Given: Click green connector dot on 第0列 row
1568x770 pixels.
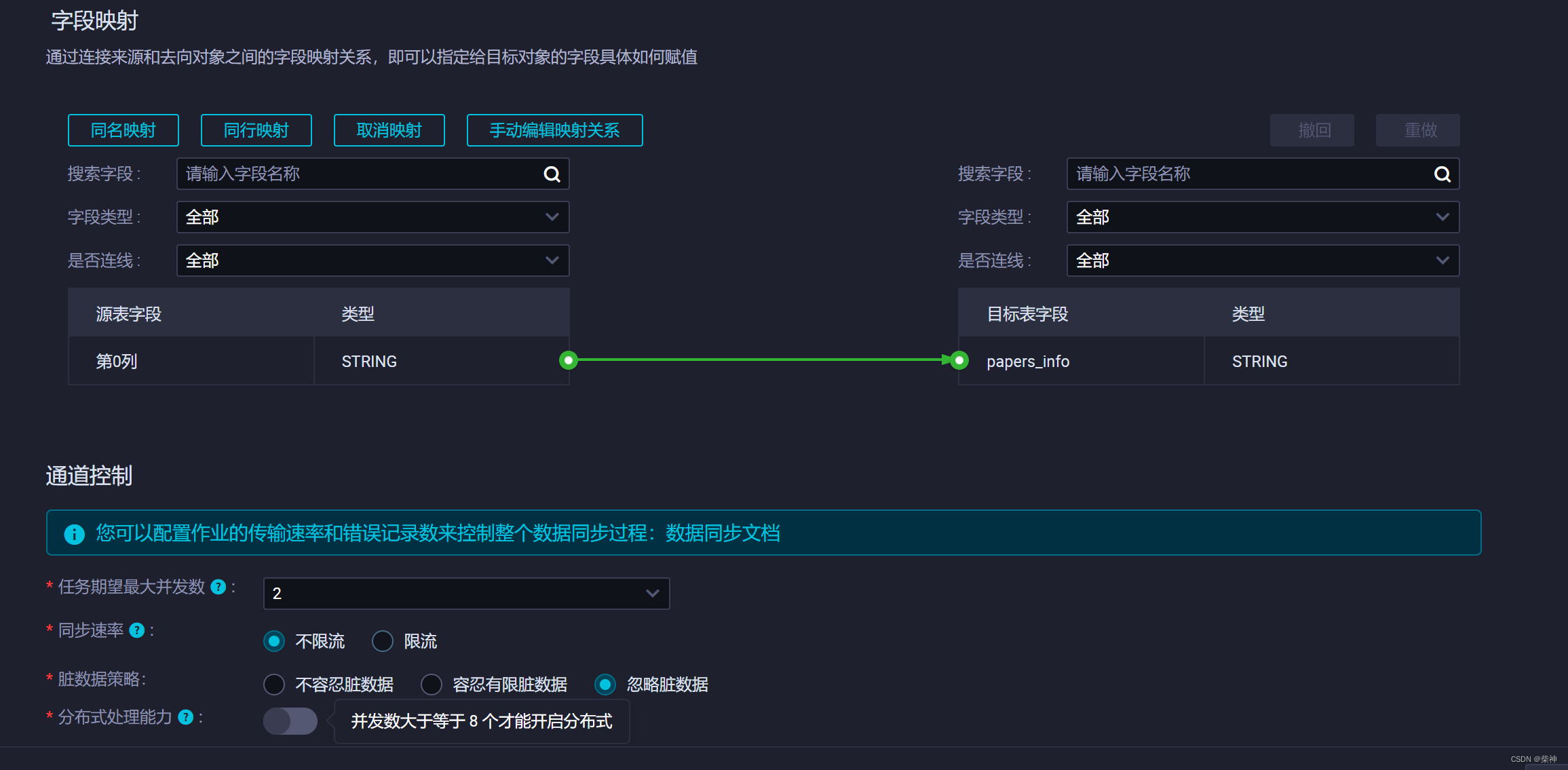Looking at the screenshot, I should click(x=569, y=360).
